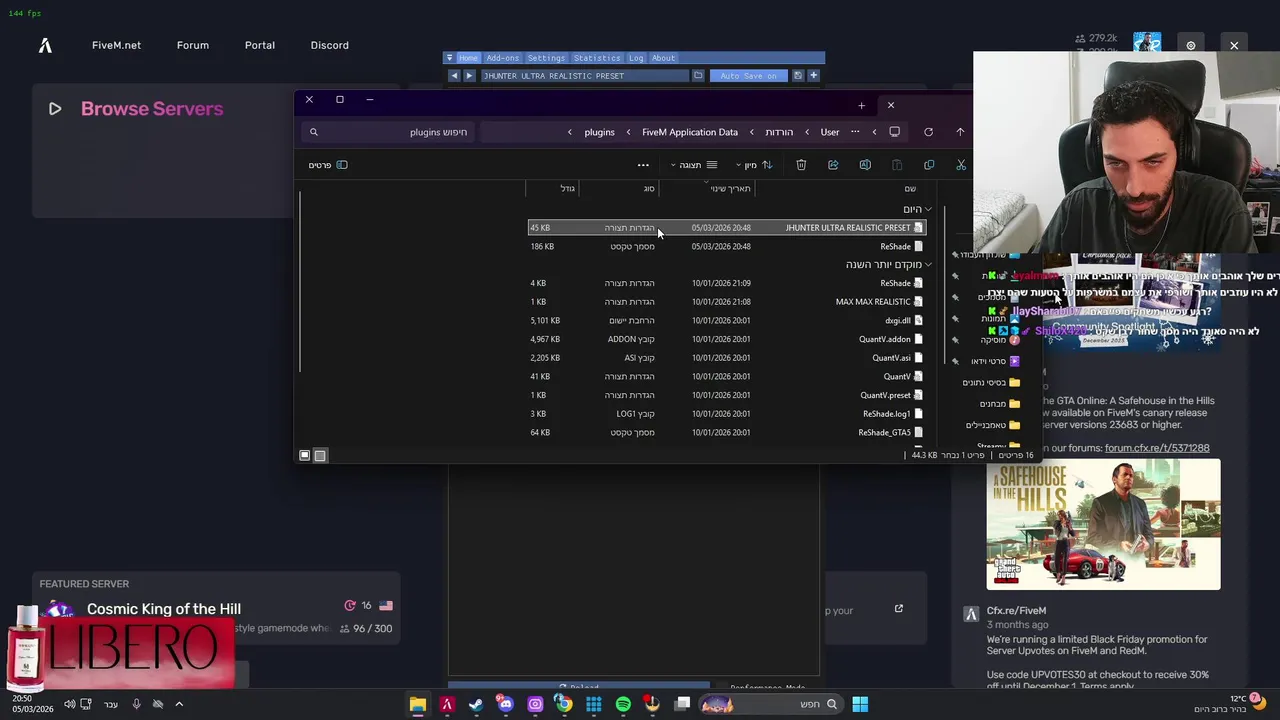Image resolution: width=1280 pixels, height=720 pixels.
Task: Open ReShade Home tab
Action: click(468, 58)
